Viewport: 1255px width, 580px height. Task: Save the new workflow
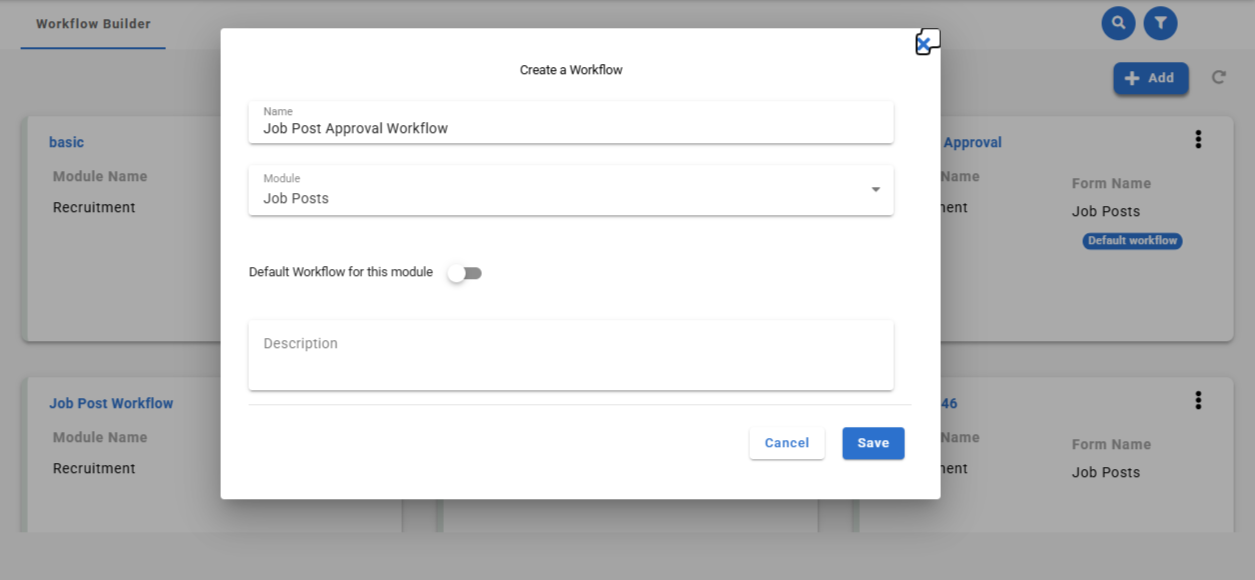point(872,443)
